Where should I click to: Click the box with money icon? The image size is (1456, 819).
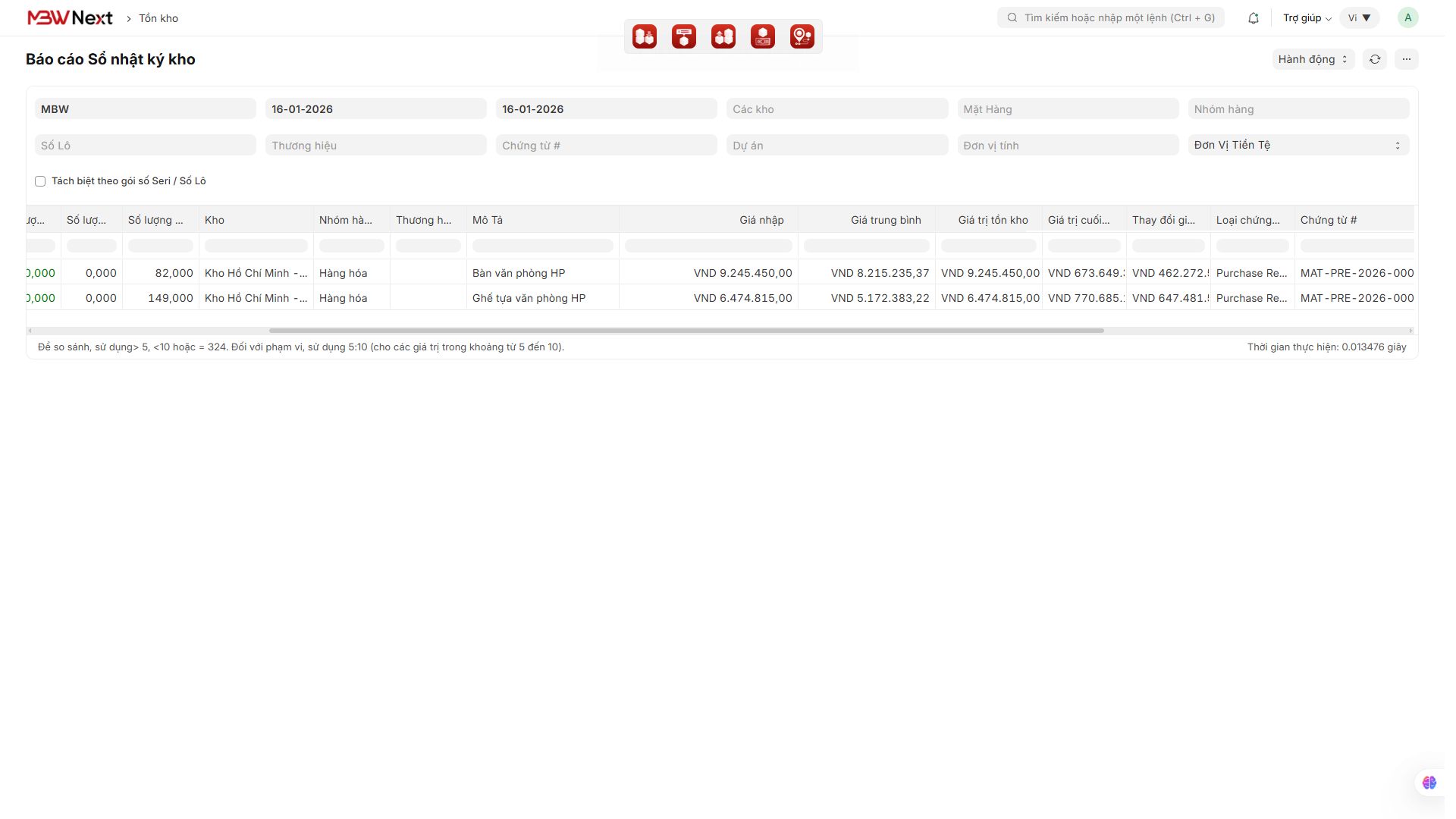[x=763, y=36]
